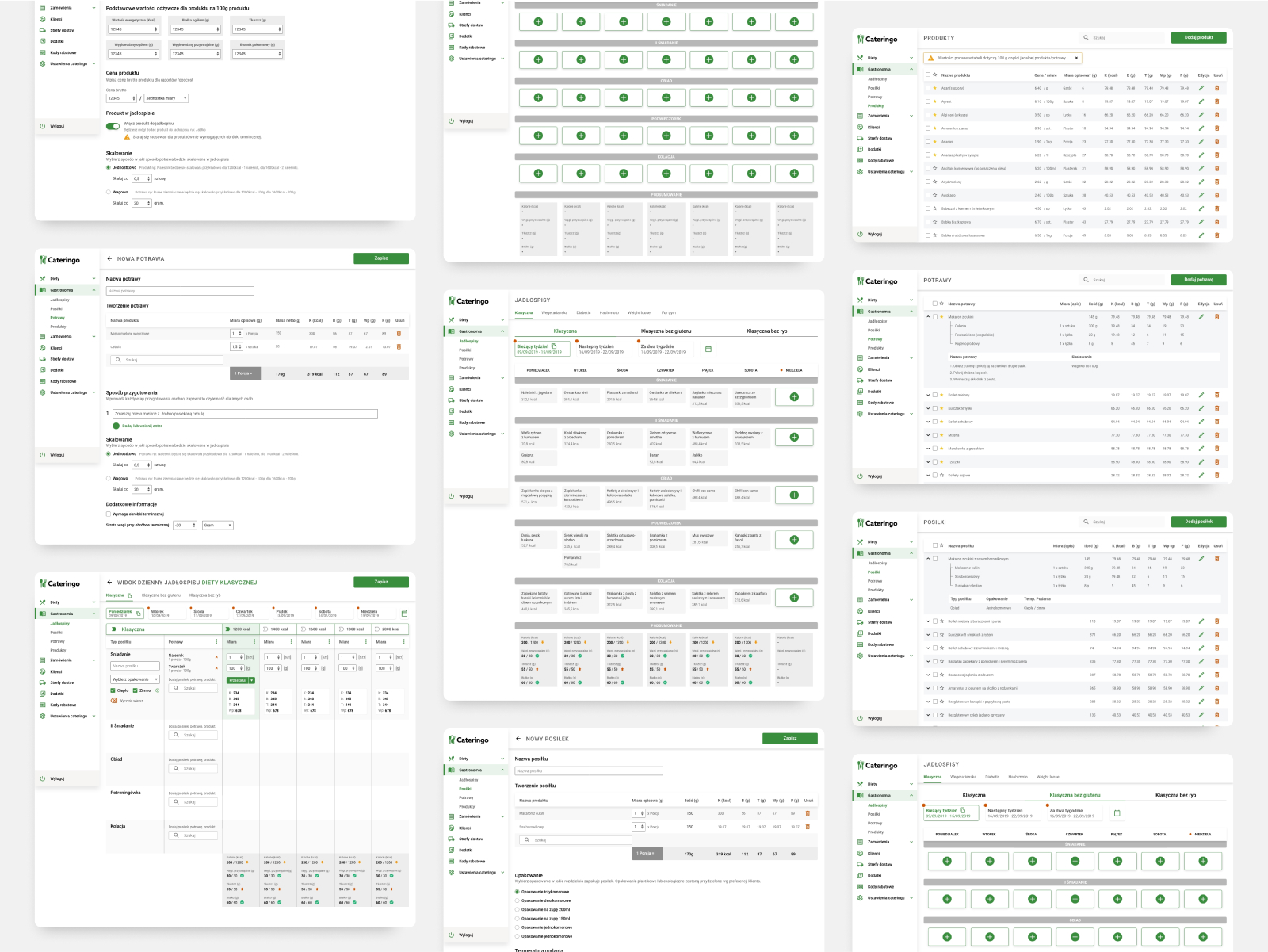Remove Twarożek from the Śniadanie dishes
The image size is (1268, 952).
pos(216,668)
